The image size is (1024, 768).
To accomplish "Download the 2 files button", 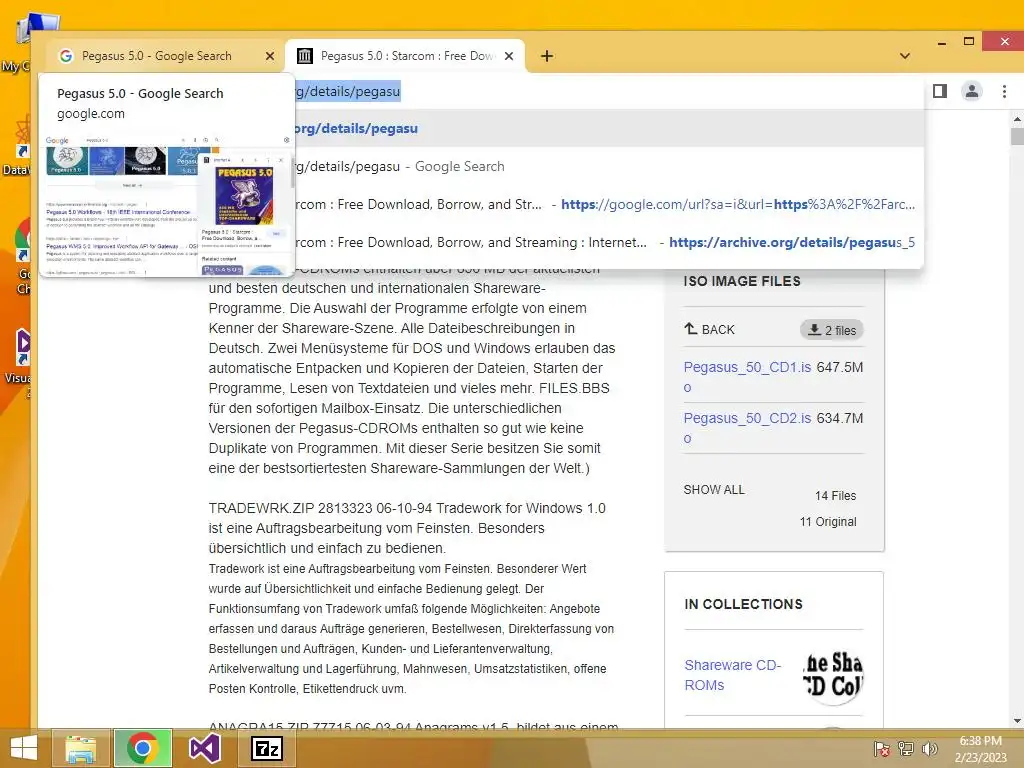I will pyautogui.click(x=832, y=330).
